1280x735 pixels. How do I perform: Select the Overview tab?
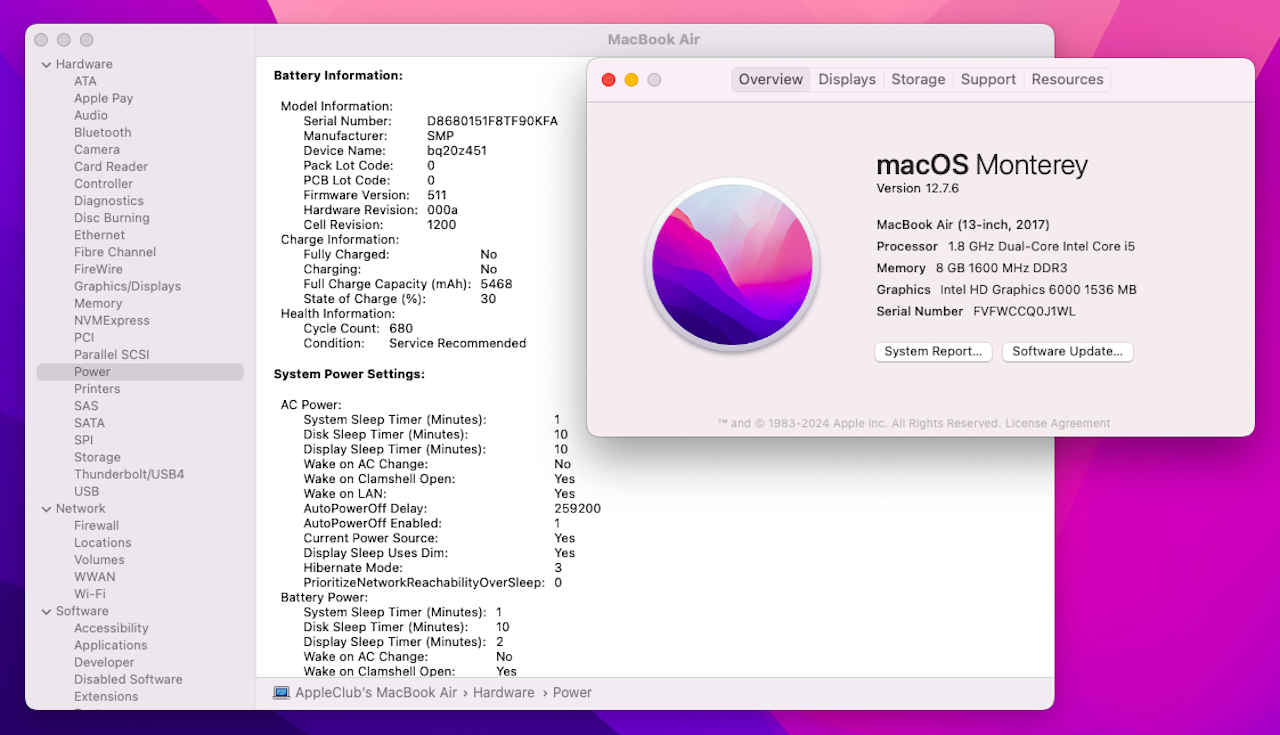click(x=771, y=79)
